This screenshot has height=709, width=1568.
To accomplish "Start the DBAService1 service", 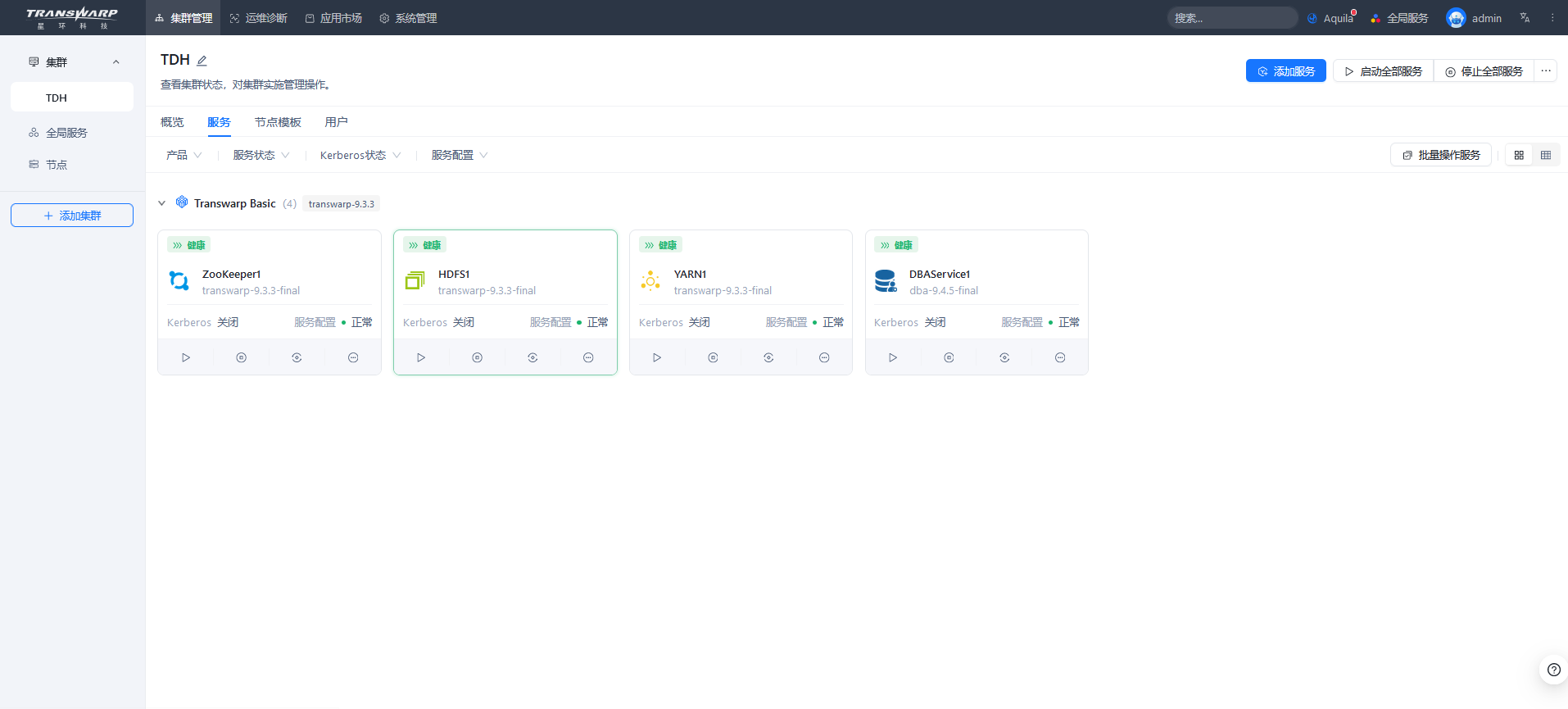I will (893, 357).
